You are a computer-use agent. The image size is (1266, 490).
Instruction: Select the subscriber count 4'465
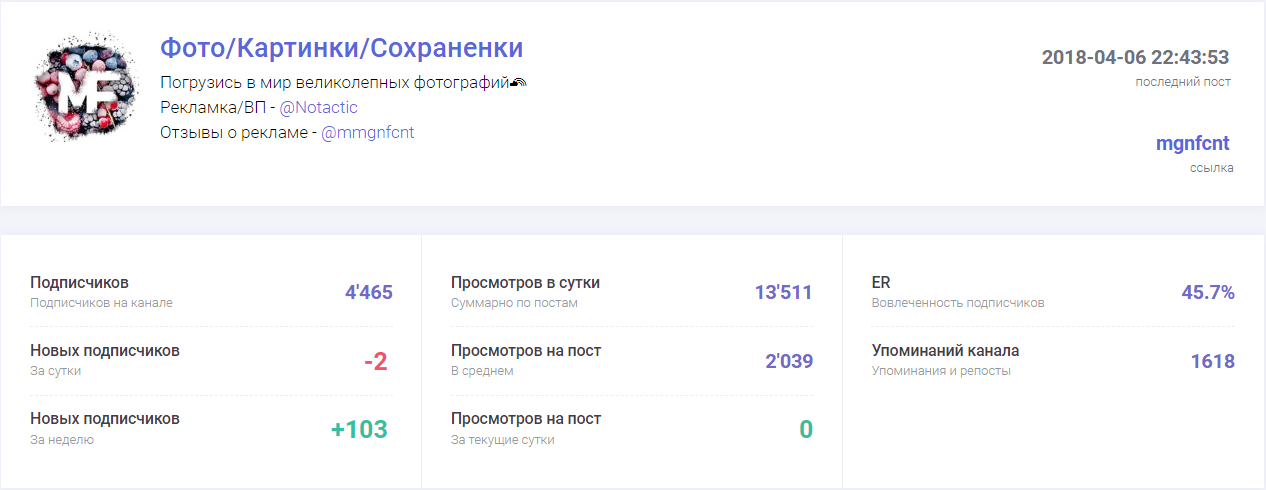coord(369,293)
